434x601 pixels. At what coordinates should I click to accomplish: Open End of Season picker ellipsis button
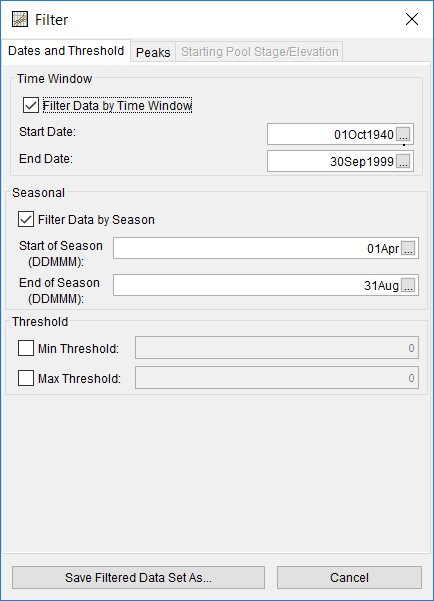point(408,285)
